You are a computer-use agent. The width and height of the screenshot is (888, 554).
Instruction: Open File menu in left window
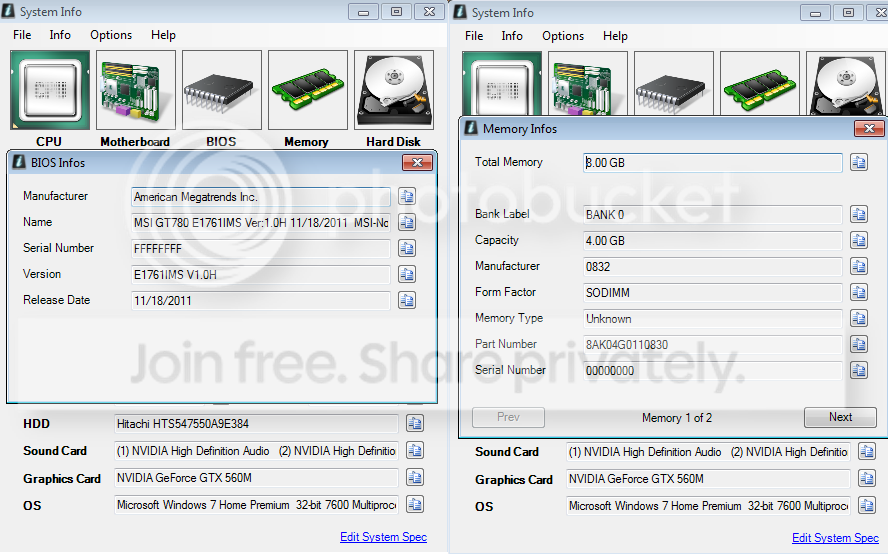(x=22, y=35)
